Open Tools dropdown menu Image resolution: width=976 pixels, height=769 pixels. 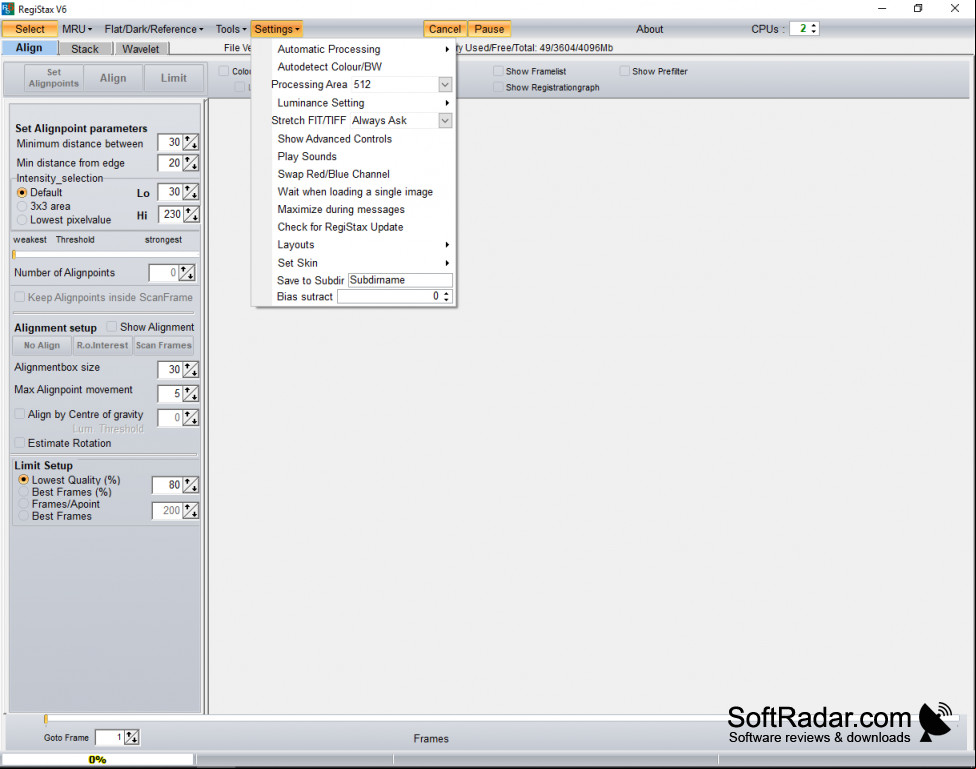point(231,29)
